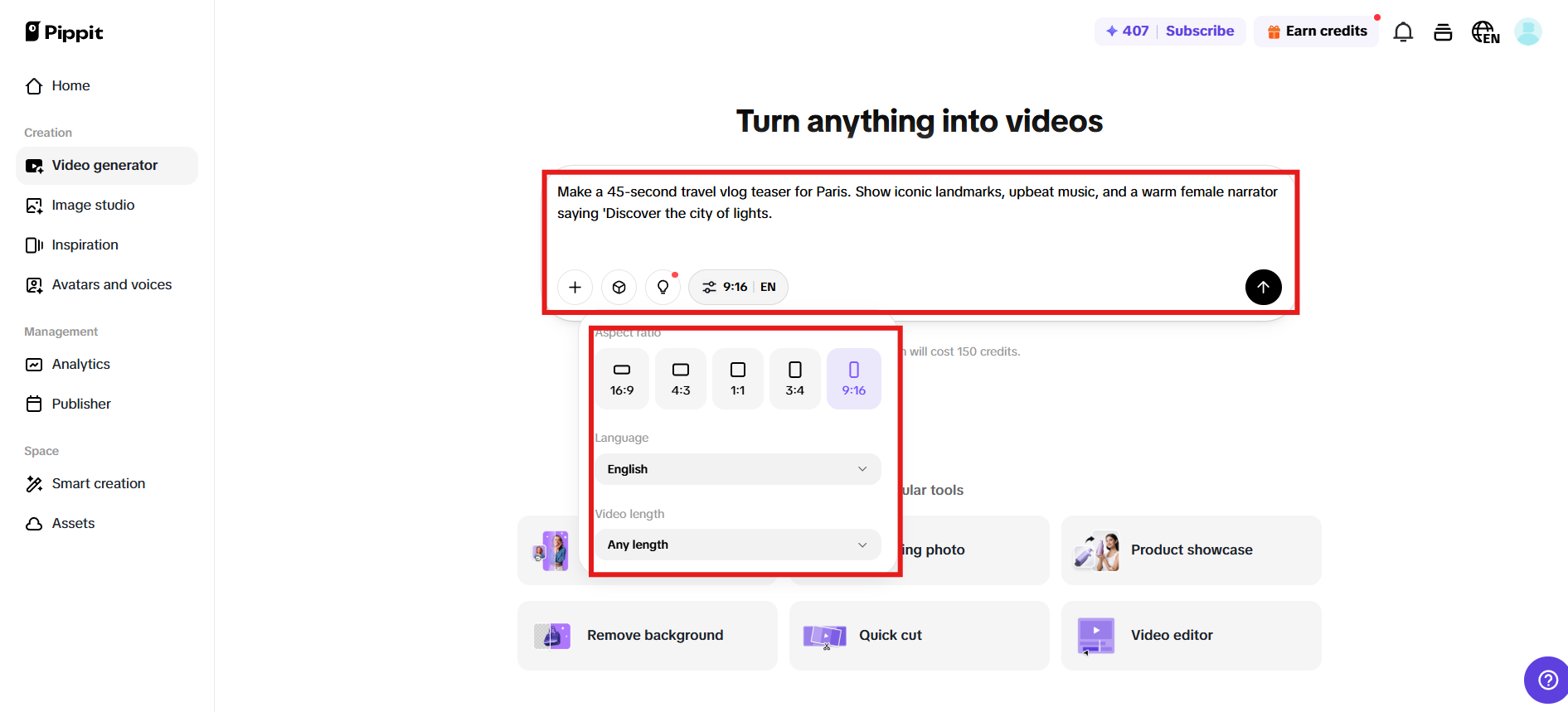1568x712 pixels.
Task: Click the Remove background tool icon
Action: (x=552, y=636)
